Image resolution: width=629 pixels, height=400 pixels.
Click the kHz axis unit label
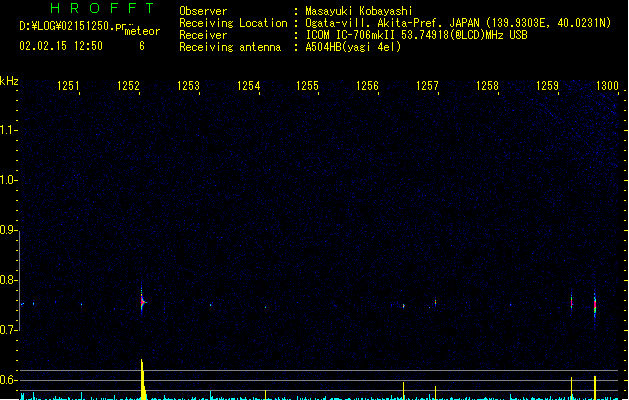(x=9, y=81)
